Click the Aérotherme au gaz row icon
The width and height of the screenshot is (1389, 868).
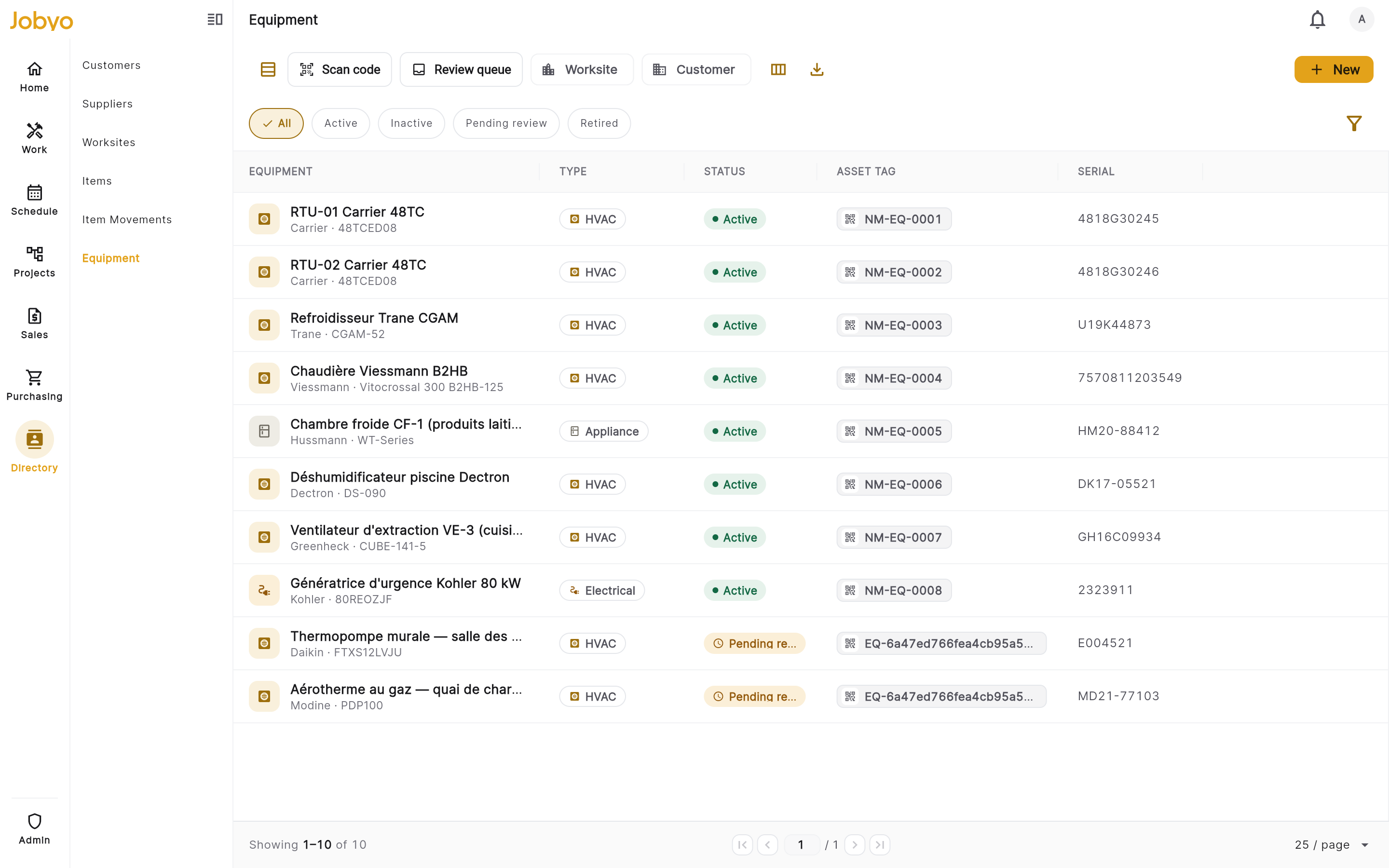point(264,696)
